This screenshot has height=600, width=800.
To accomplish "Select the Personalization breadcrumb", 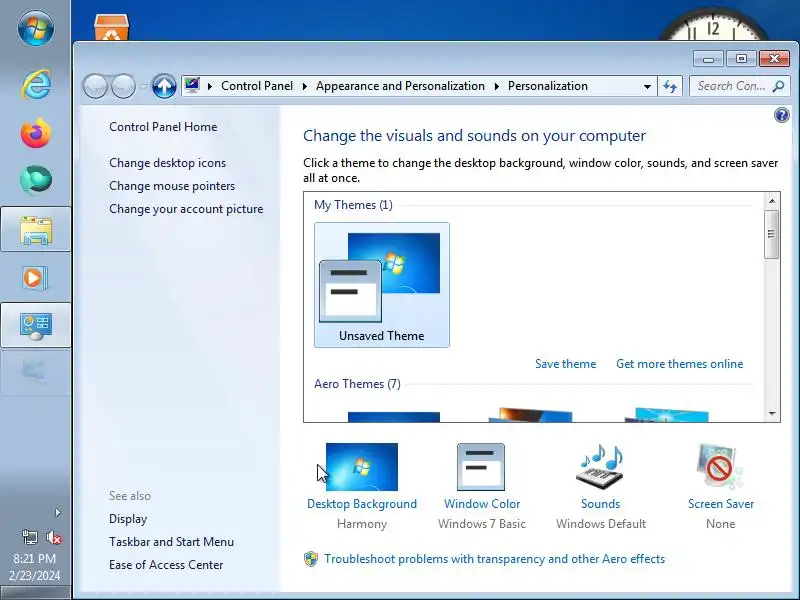I will tap(547, 86).
